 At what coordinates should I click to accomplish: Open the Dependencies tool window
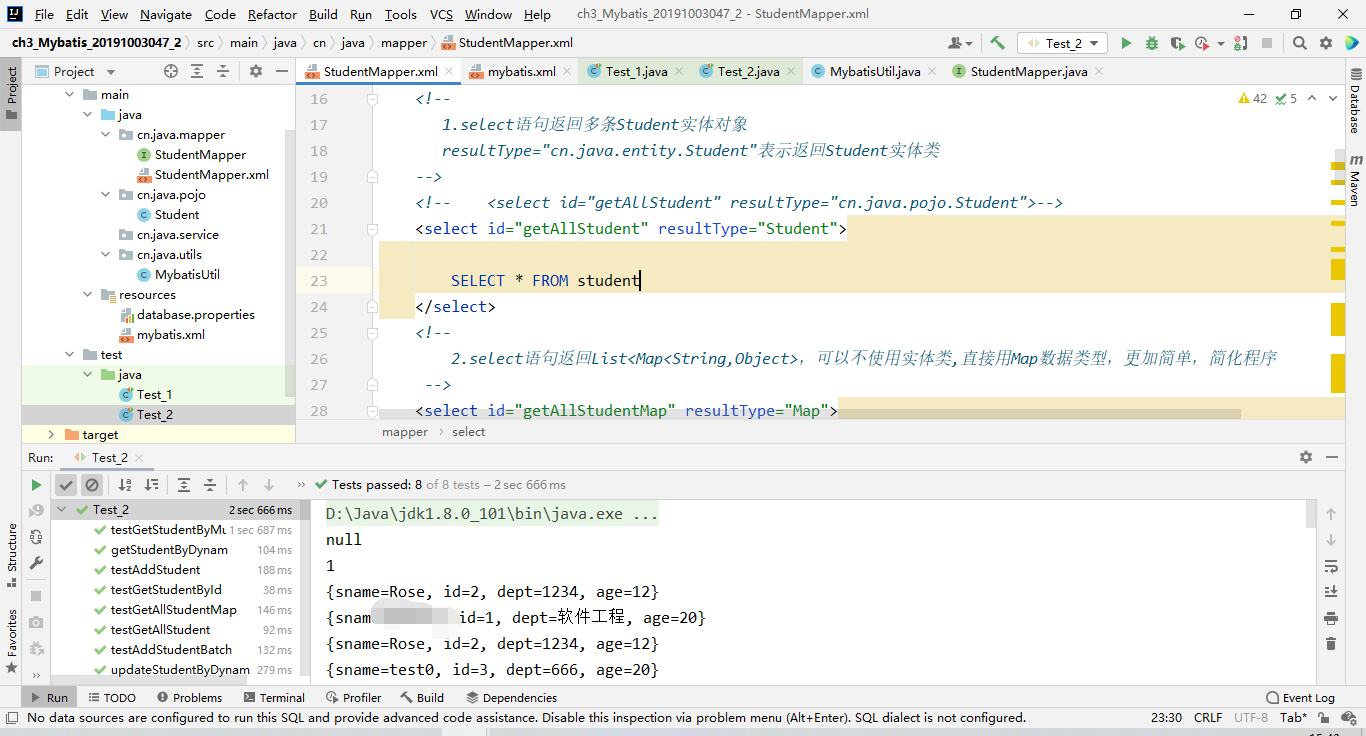coord(512,697)
